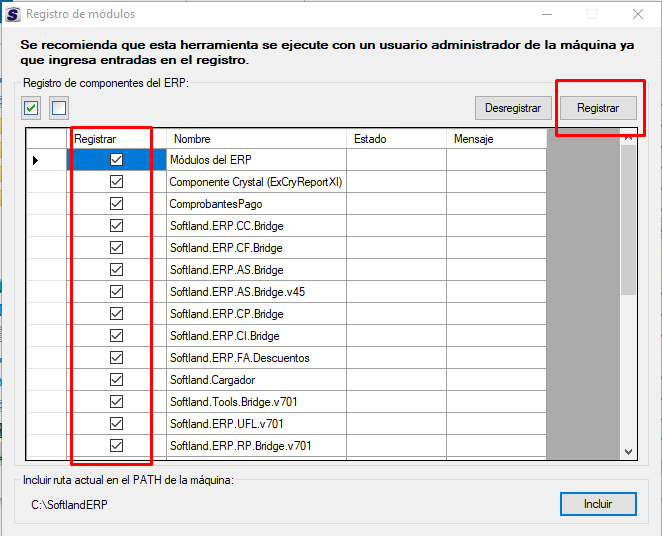Toggle Softland.ERP.CP.Bridge checkbox
This screenshot has height=536, width=662.
pyautogui.click(x=117, y=314)
